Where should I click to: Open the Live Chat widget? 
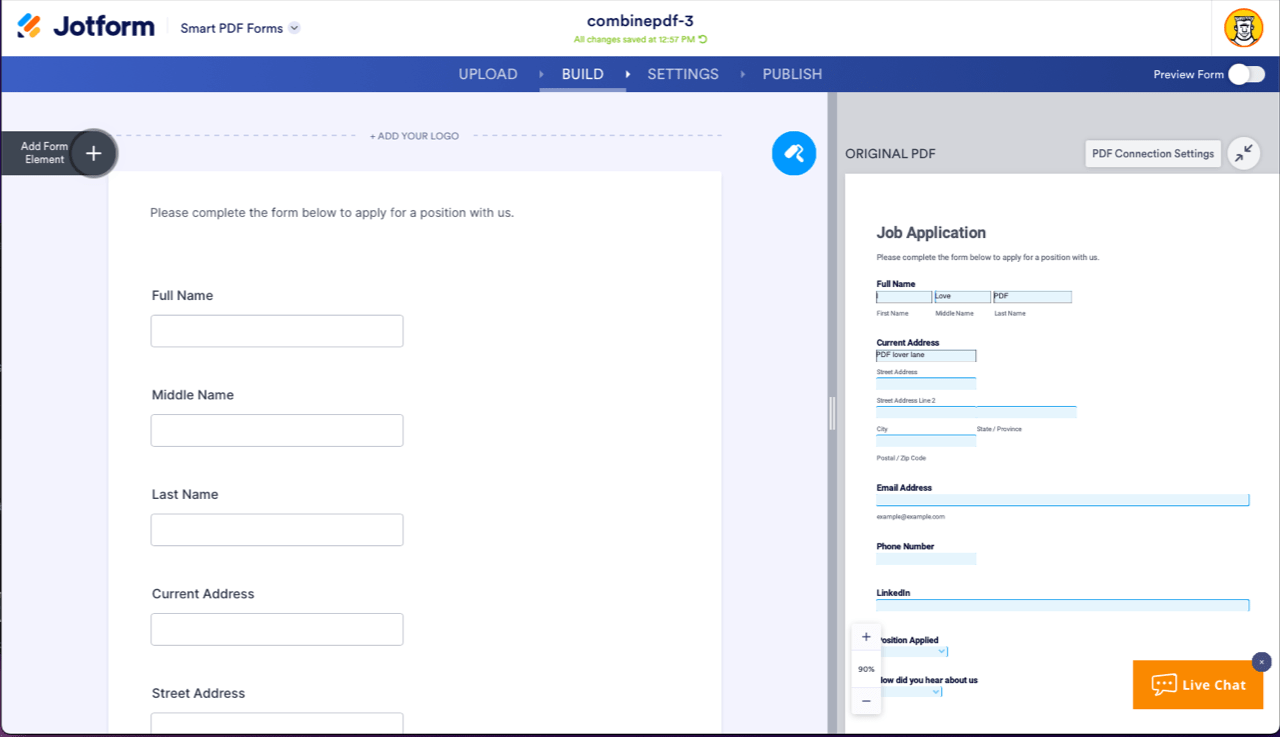[x=1198, y=685]
